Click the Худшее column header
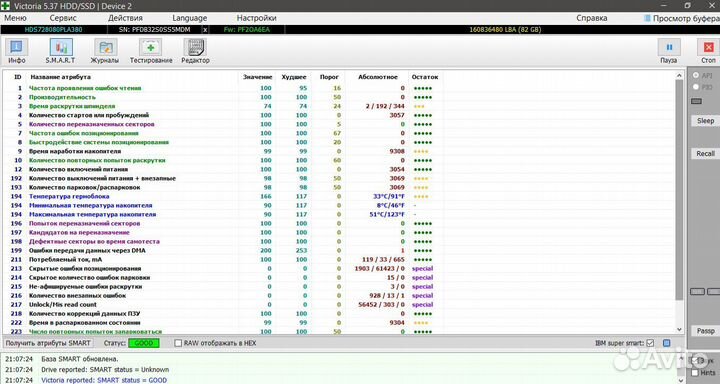The image size is (720, 384). click(293, 77)
